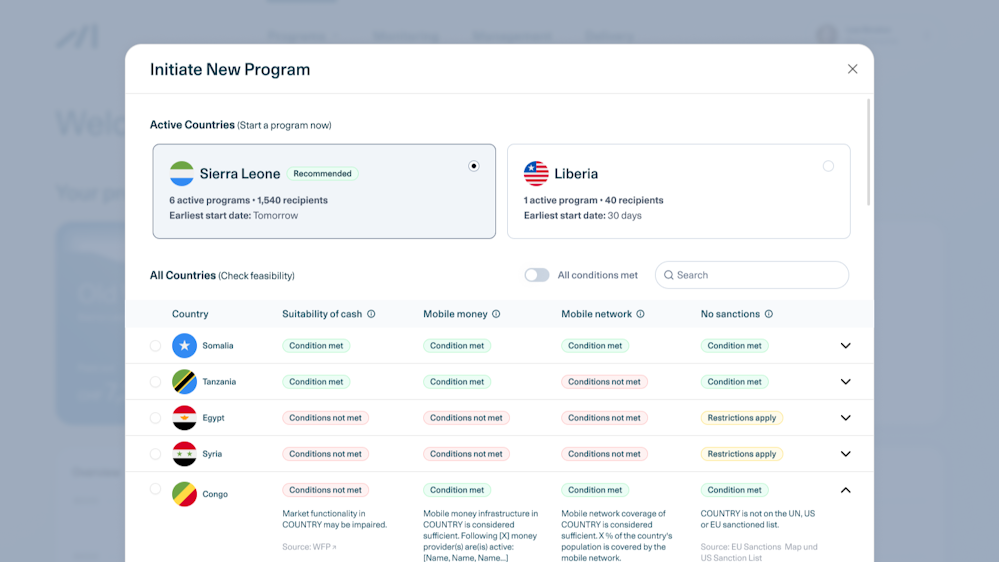Image resolution: width=999 pixels, height=562 pixels.
Task: Click the Mobile money info icon
Action: (x=496, y=314)
